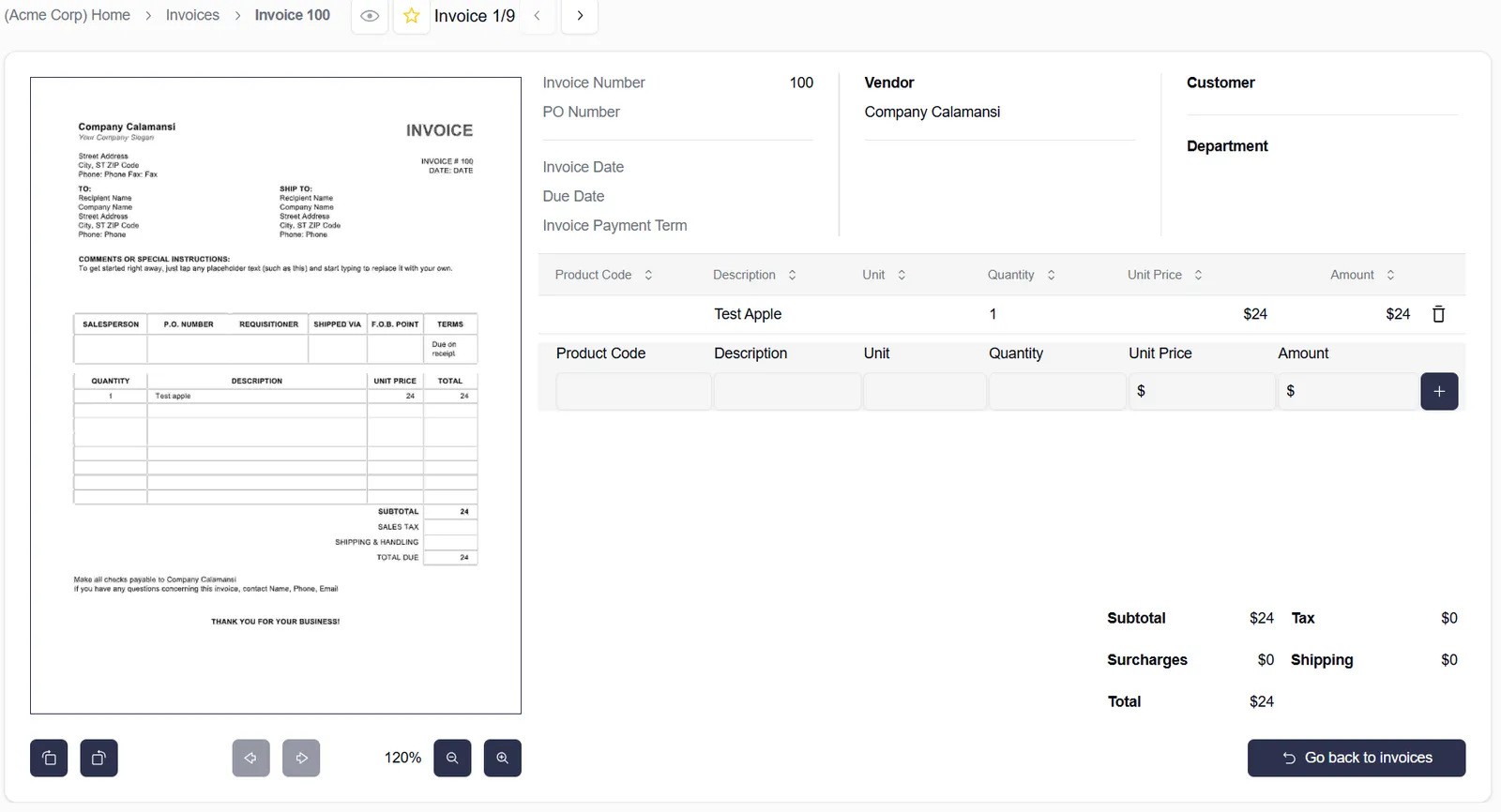This screenshot has width=1501, height=812.
Task: Sort table by Quantity column
Action: coord(1021,275)
